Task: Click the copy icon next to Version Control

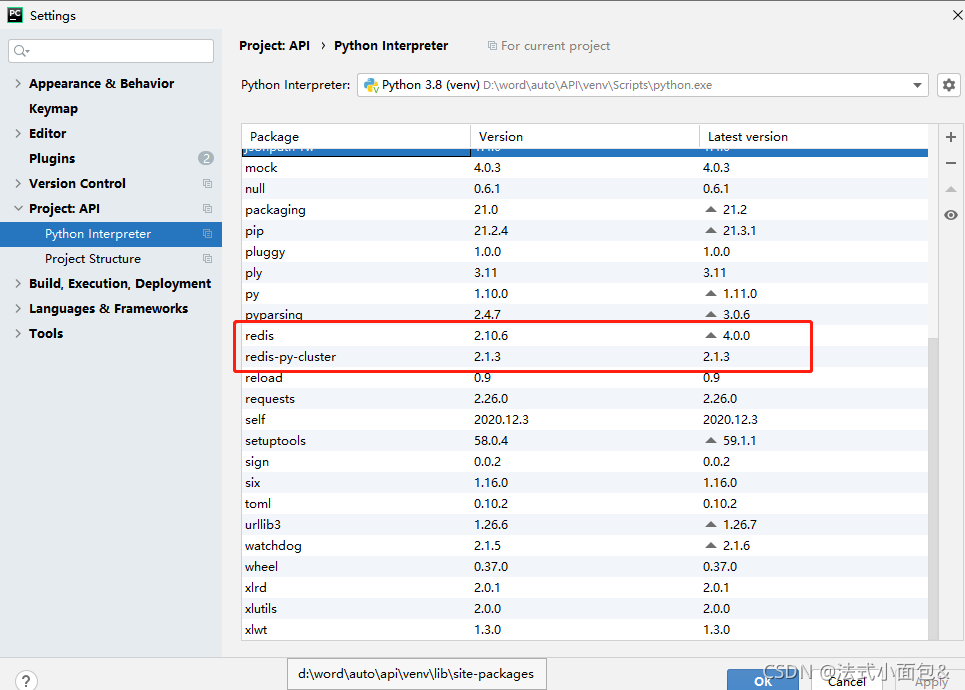Action: click(207, 183)
